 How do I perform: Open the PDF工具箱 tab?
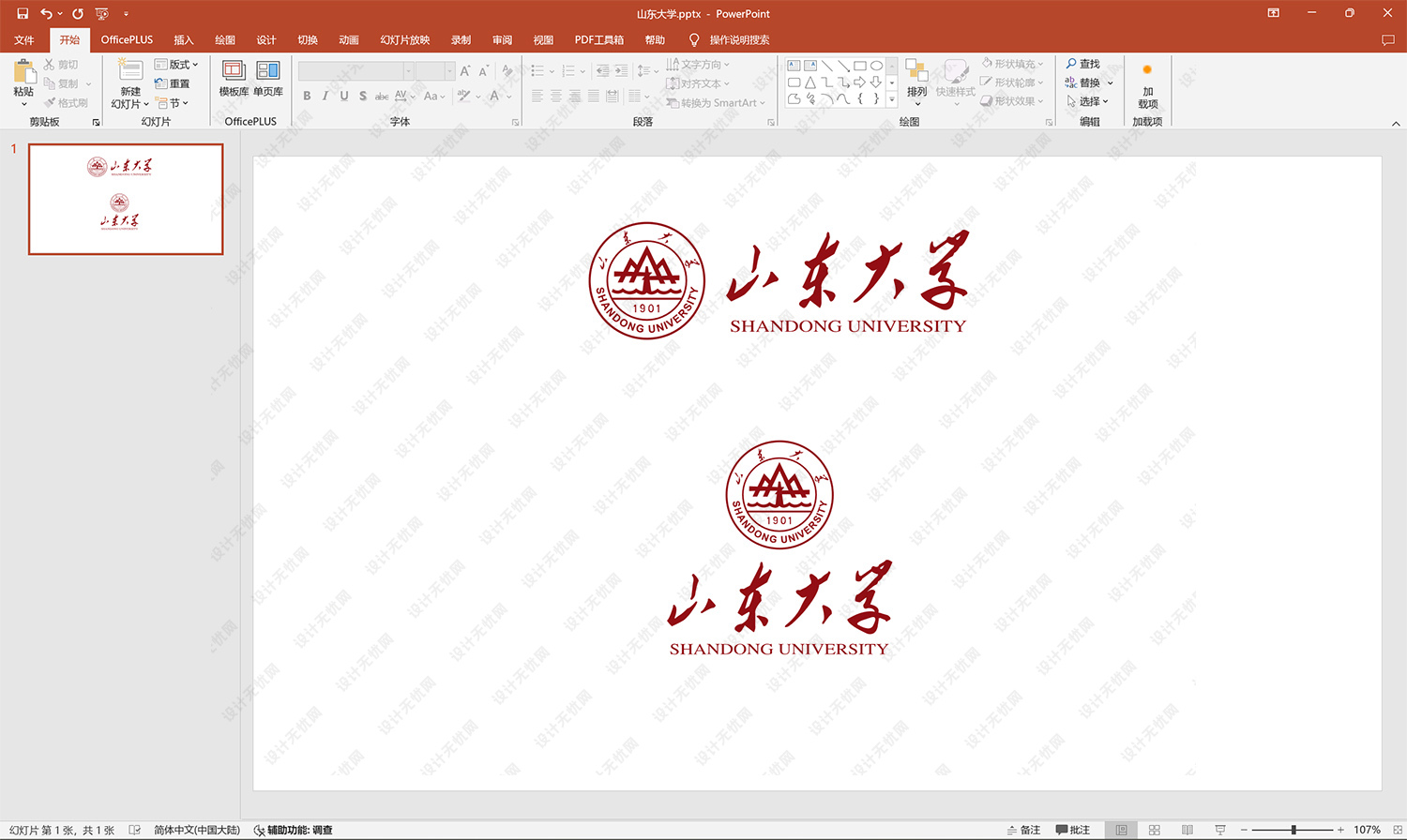[x=598, y=40]
